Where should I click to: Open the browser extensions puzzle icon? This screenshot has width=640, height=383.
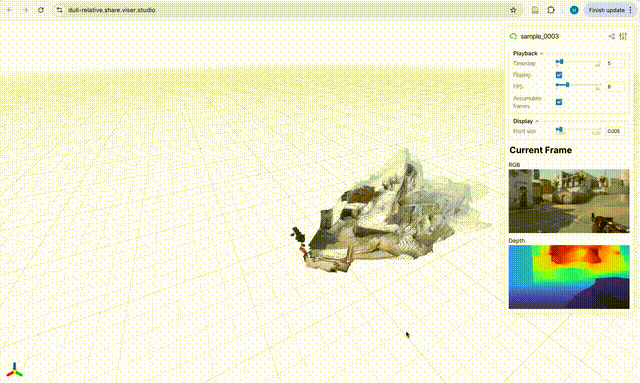click(x=551, y=10)
